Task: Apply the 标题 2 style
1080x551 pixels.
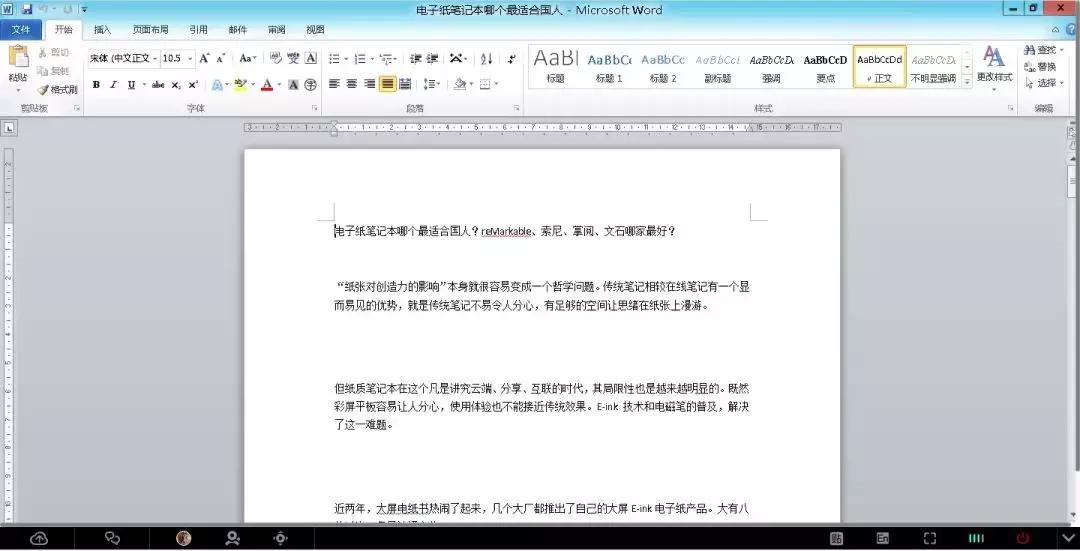Action: (x=663, y=67)
